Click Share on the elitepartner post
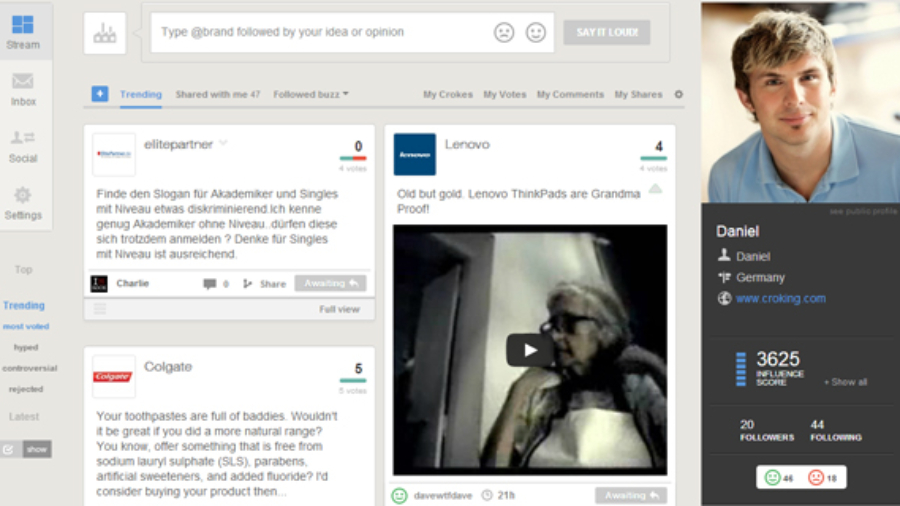The image size is (900, 506). click(265, 283)
